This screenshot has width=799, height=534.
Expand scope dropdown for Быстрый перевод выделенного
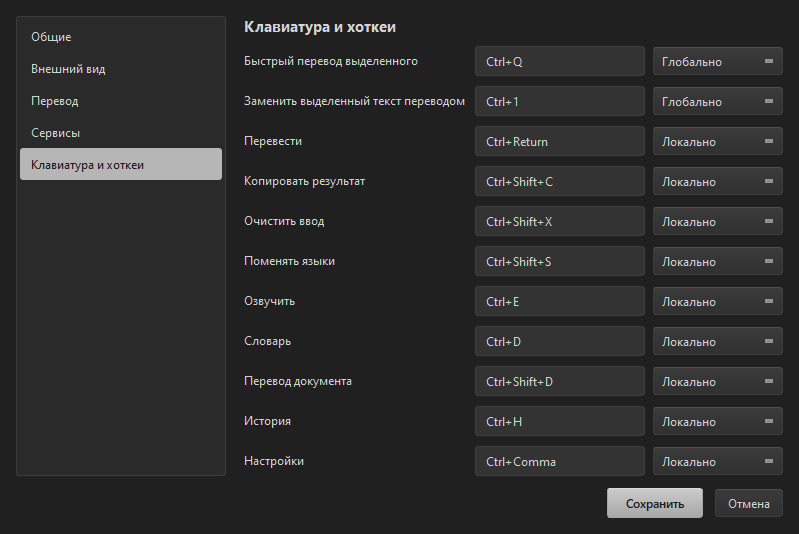tap(717, 61)
